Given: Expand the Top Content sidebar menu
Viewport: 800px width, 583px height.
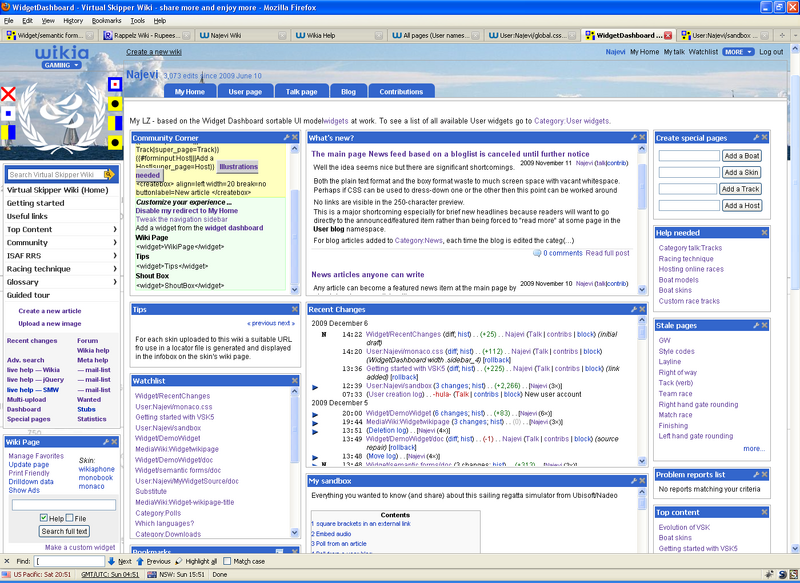Looking at the screenshot, I should tap(115, 230).
